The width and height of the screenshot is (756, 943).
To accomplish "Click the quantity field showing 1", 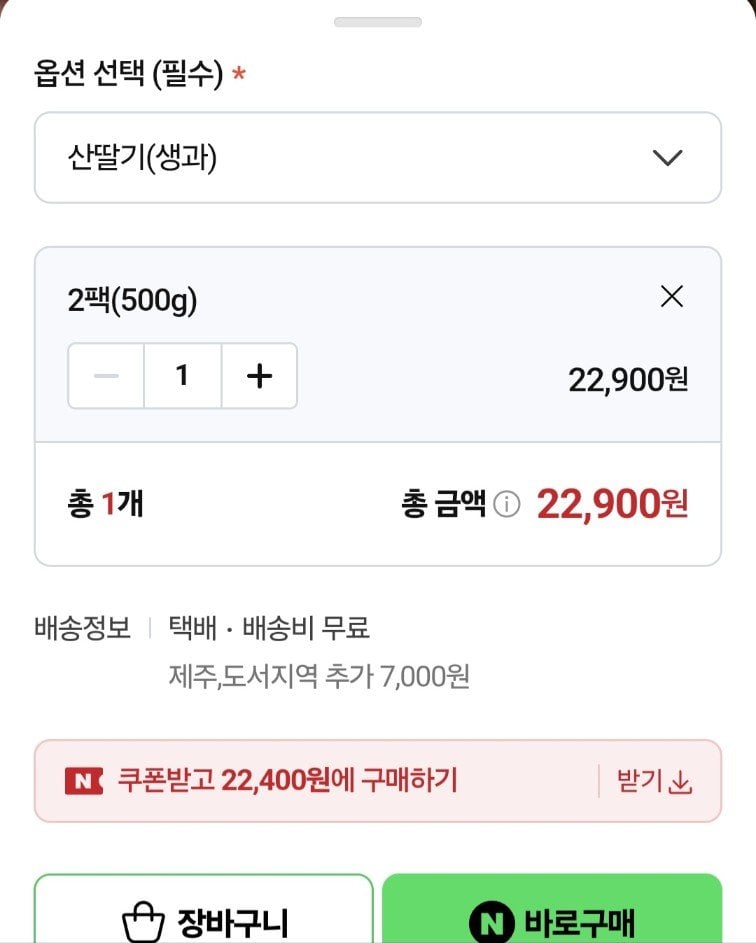I will 182,376.
